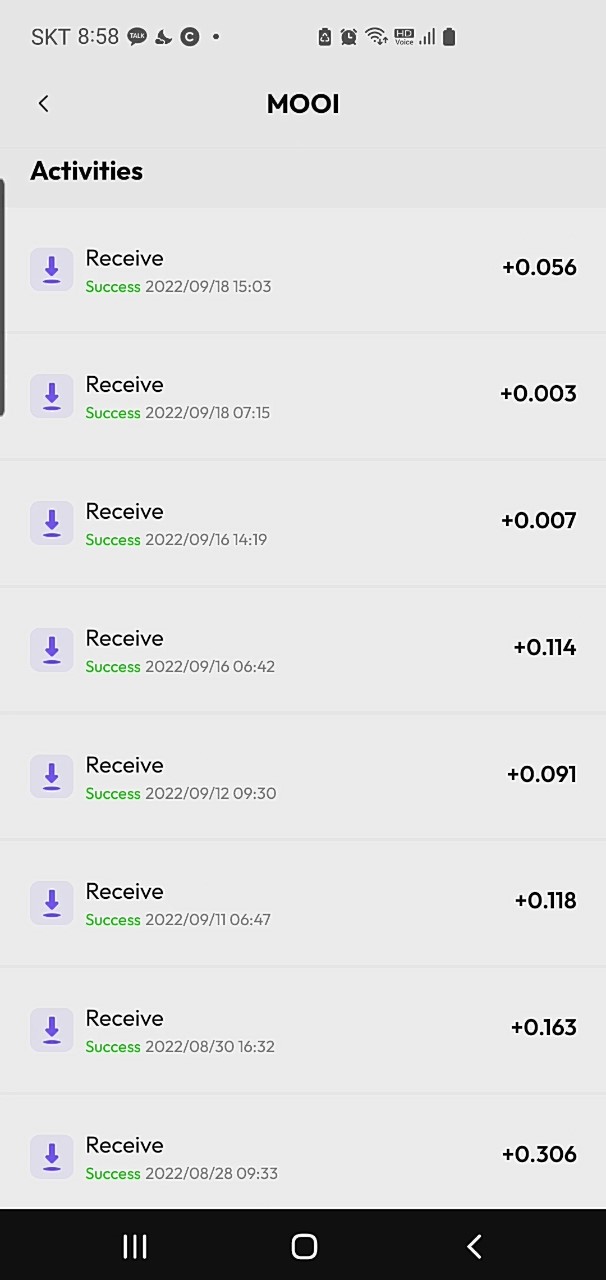Open the +0.306 receive activity
The image size is (606, 1280).
pos(303,1152)
